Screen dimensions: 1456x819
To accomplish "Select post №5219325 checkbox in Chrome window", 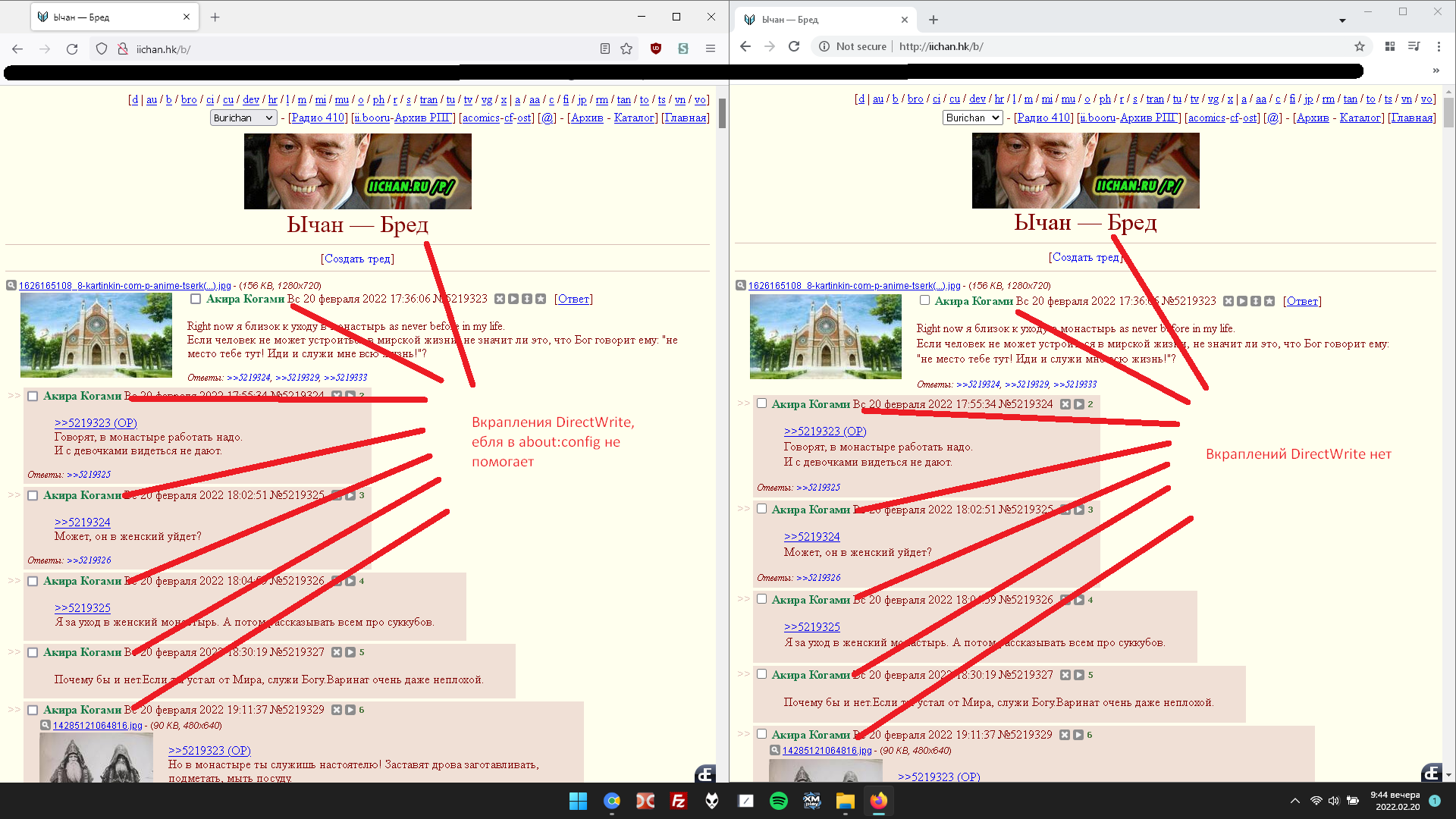I will 762,509.
